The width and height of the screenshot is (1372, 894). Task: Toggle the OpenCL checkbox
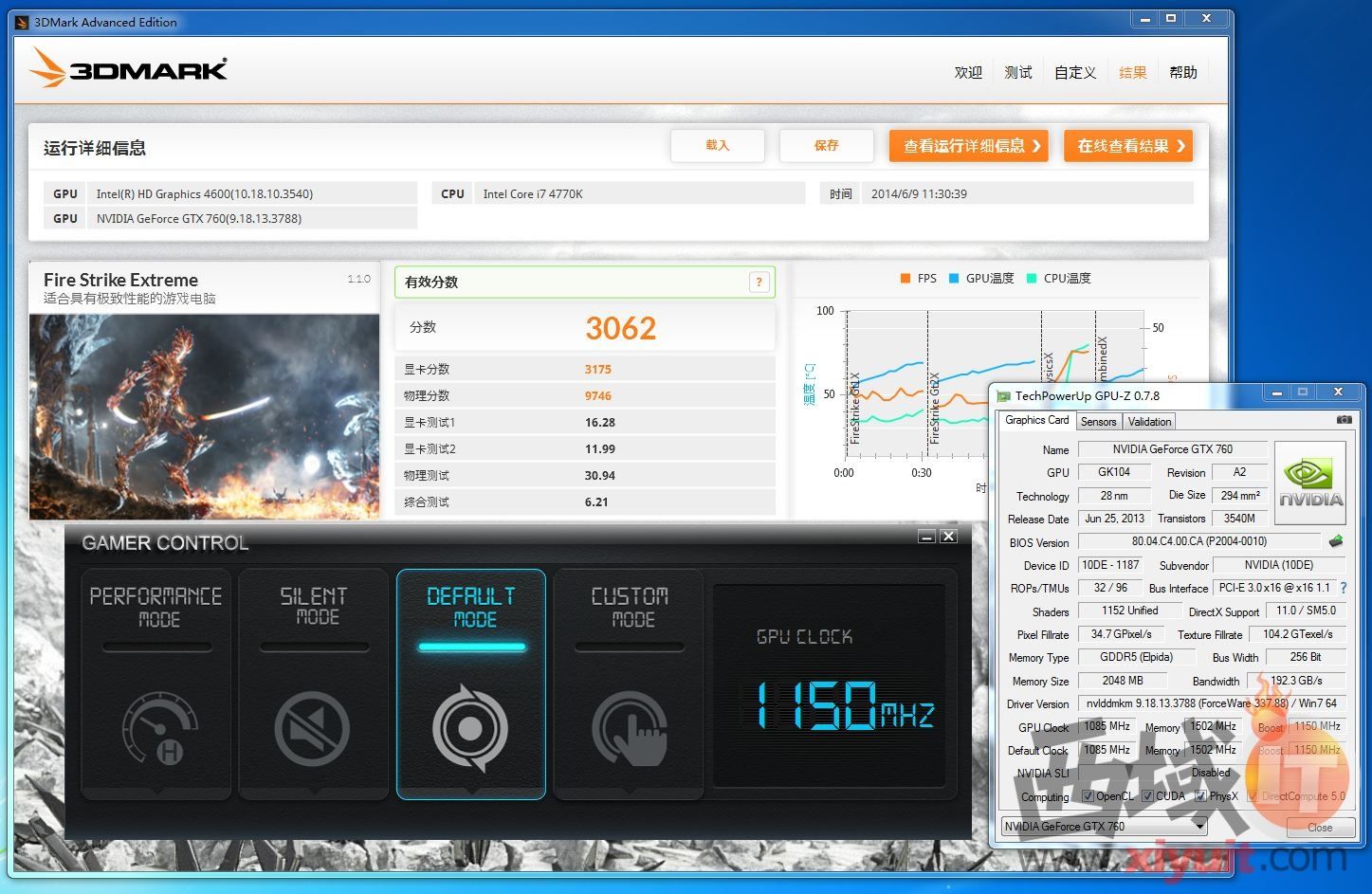click(1088, 796)
